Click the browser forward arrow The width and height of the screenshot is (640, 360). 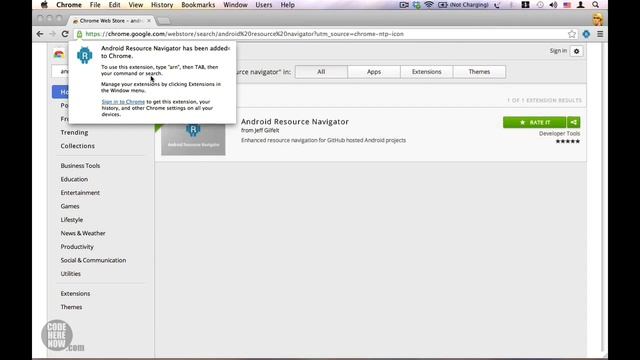[52, 34]
